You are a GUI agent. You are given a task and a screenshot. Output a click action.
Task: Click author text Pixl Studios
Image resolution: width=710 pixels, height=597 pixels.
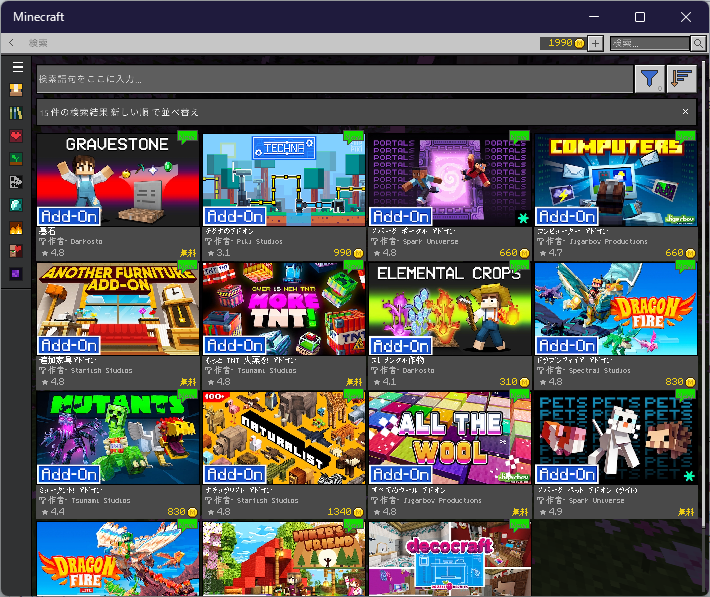[x=259, y=241]
